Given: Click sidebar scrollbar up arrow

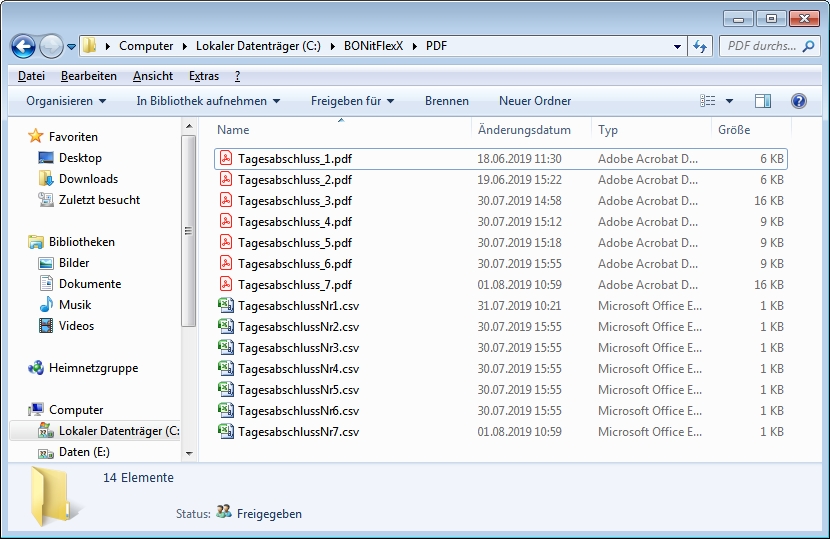Looking at the screenshot, I should 189,127.
